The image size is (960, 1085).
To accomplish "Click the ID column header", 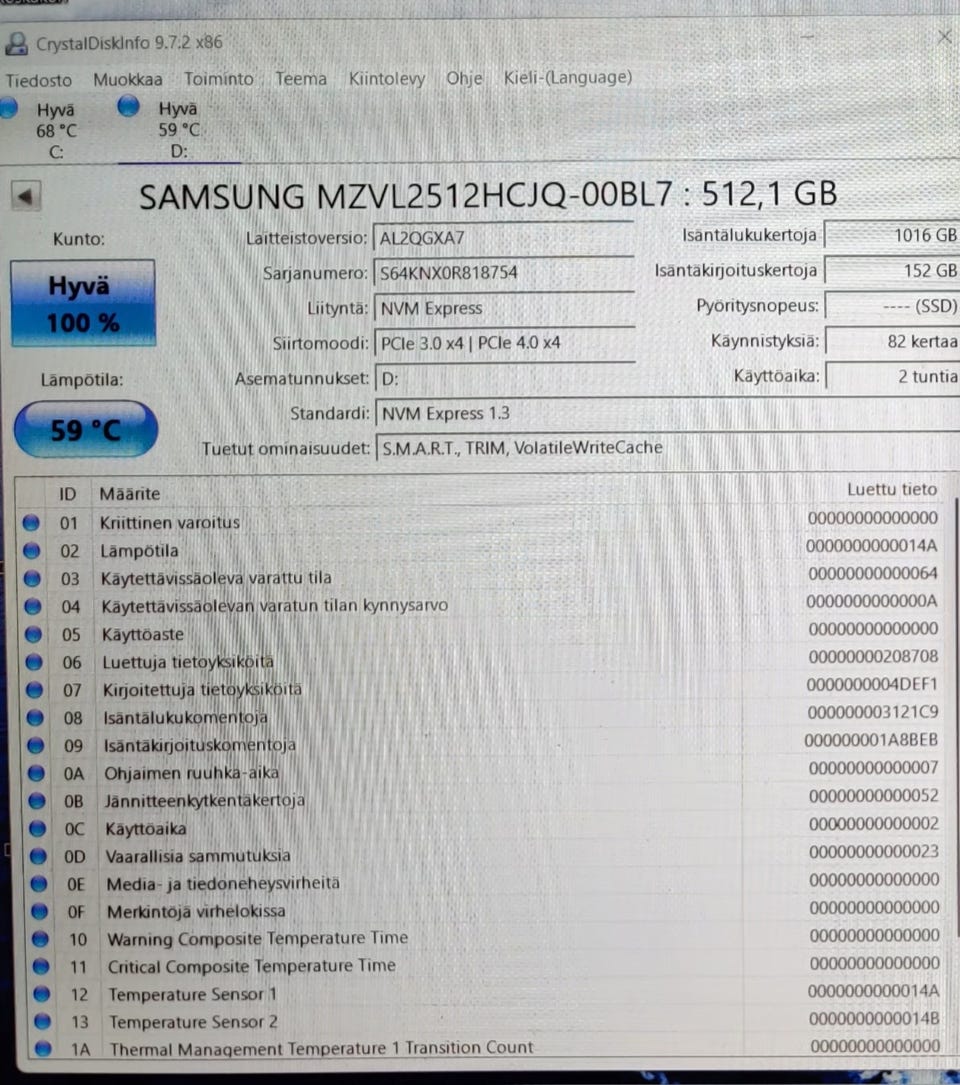I will (67, 494).
